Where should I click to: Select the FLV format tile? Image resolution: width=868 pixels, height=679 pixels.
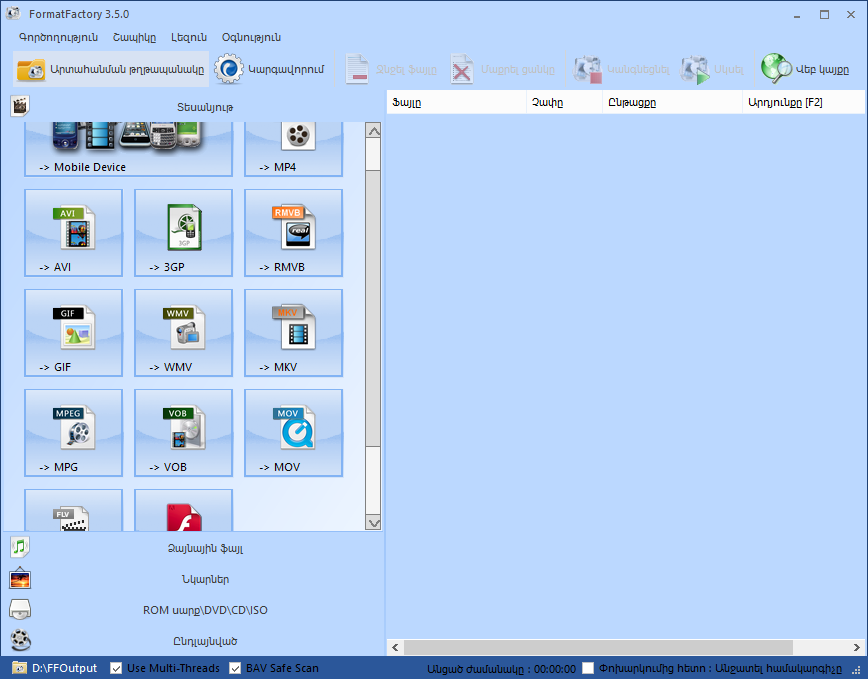[x=74, y=510]
